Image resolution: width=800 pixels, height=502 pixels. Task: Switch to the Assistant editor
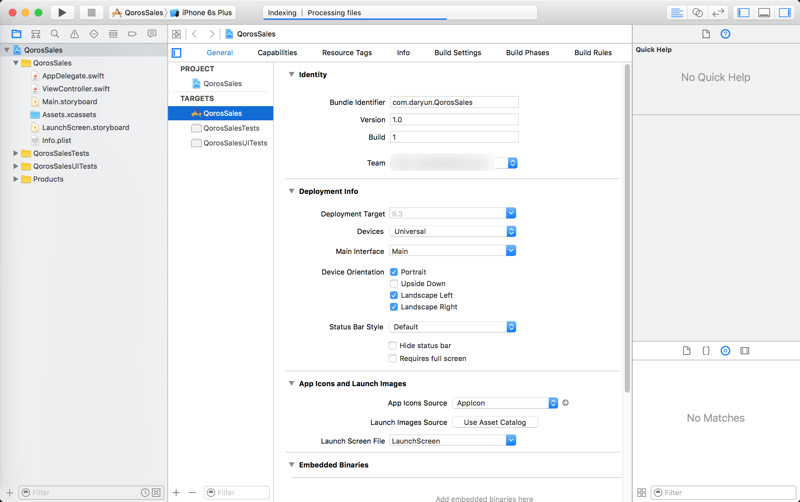coord(697,13)
